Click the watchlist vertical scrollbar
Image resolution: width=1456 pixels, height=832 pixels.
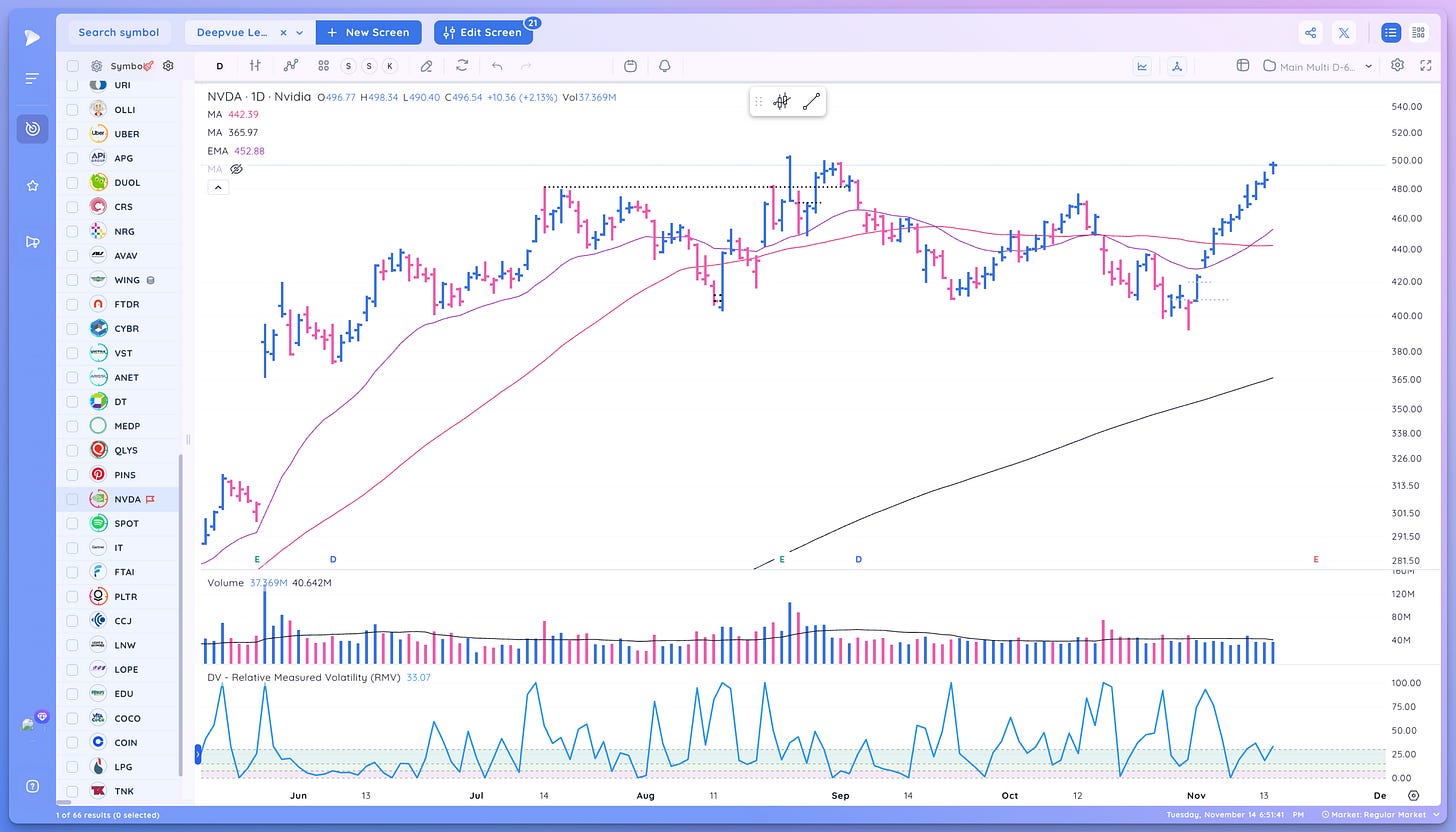click(x=181, y=615)
